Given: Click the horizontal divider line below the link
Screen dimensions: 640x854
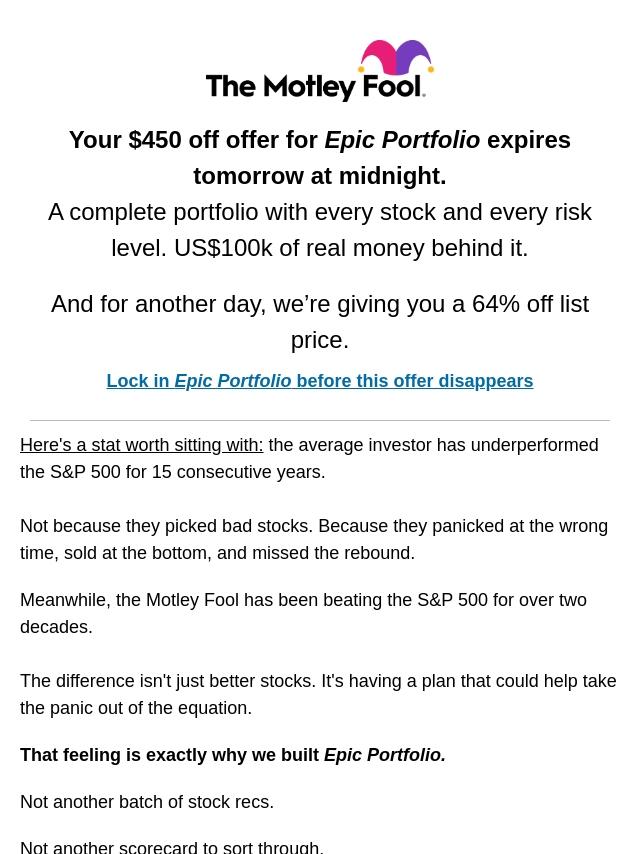Looking at the screenshot, I should (319, 420).
